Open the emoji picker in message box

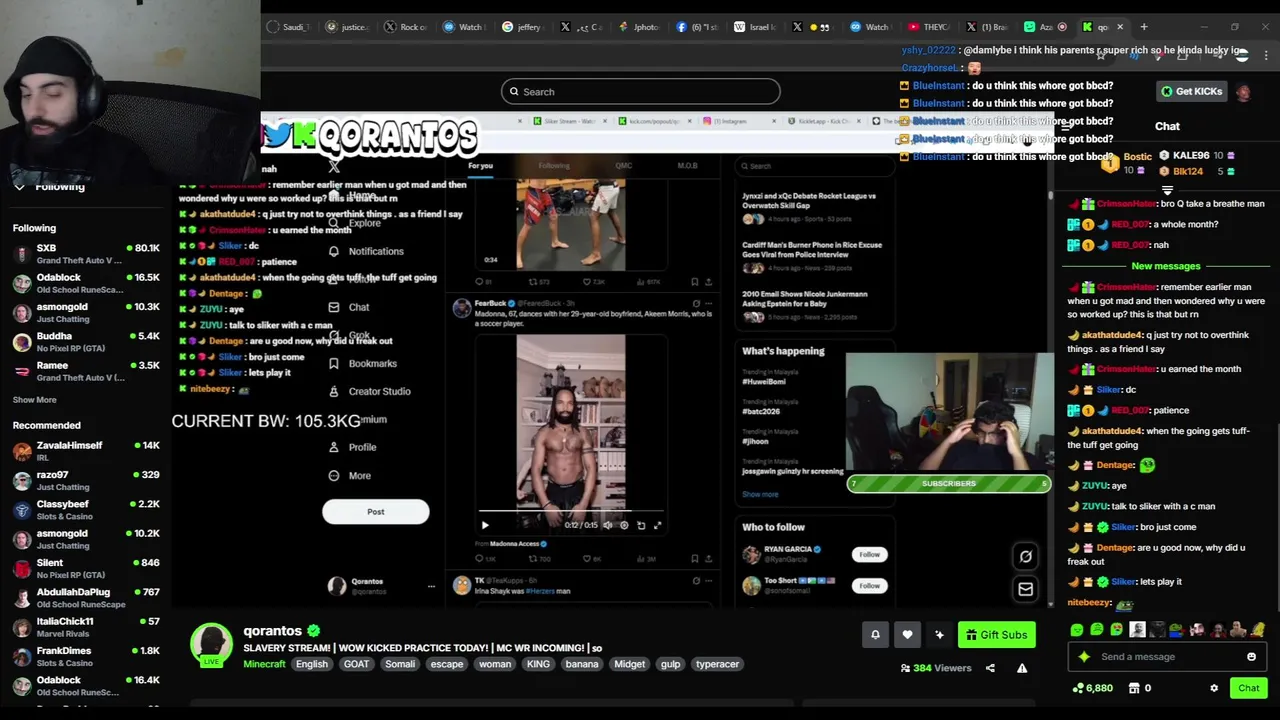(1251, 657)
